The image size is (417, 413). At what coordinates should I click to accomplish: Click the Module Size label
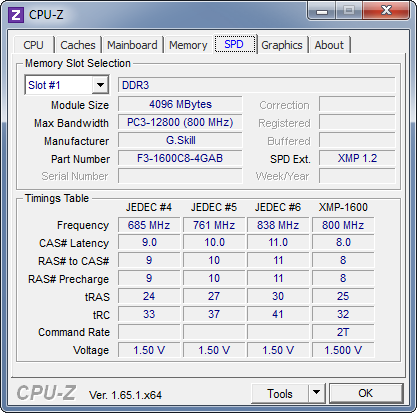[80, 105]
